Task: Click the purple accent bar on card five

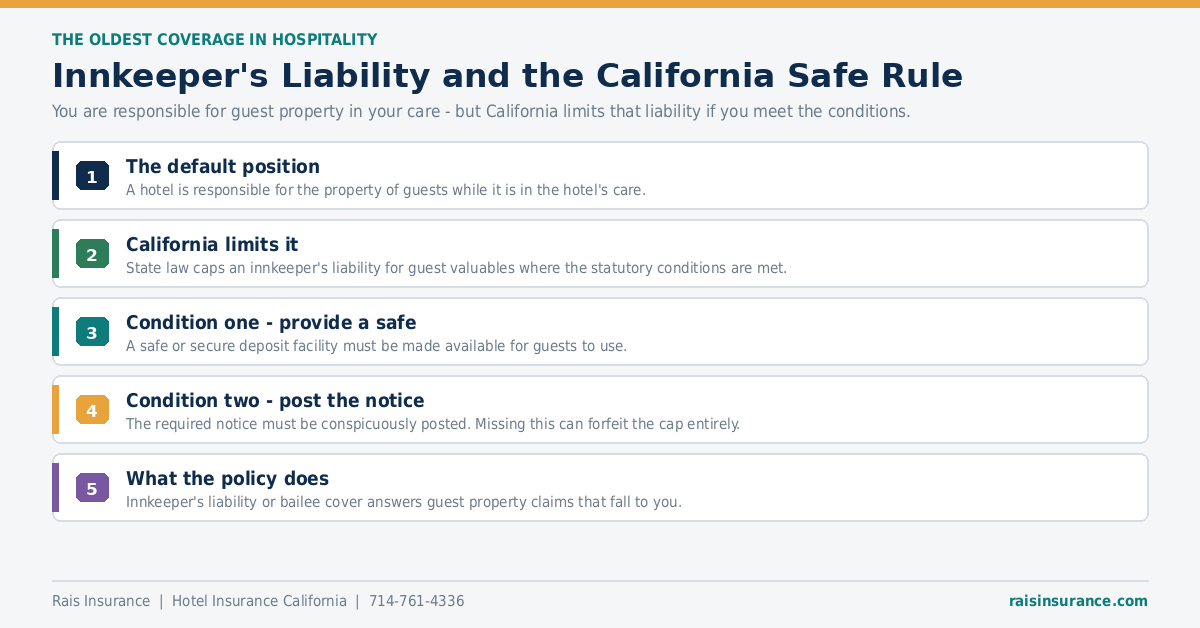Action: point(56,488)
